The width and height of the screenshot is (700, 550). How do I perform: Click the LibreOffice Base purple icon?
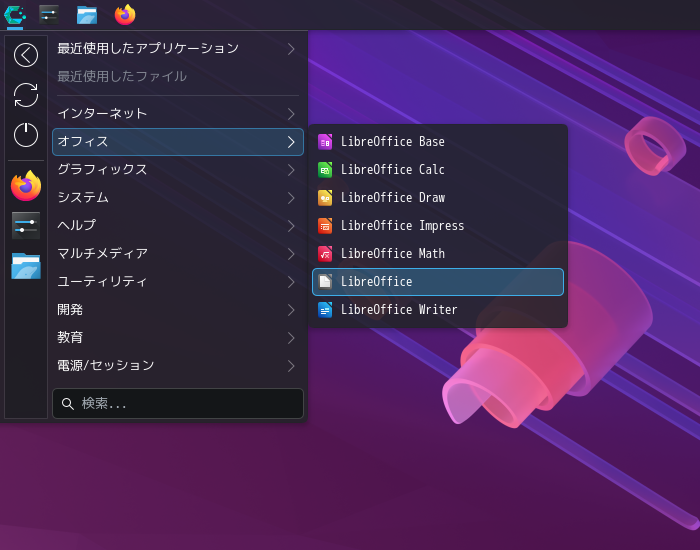(325, 142)
